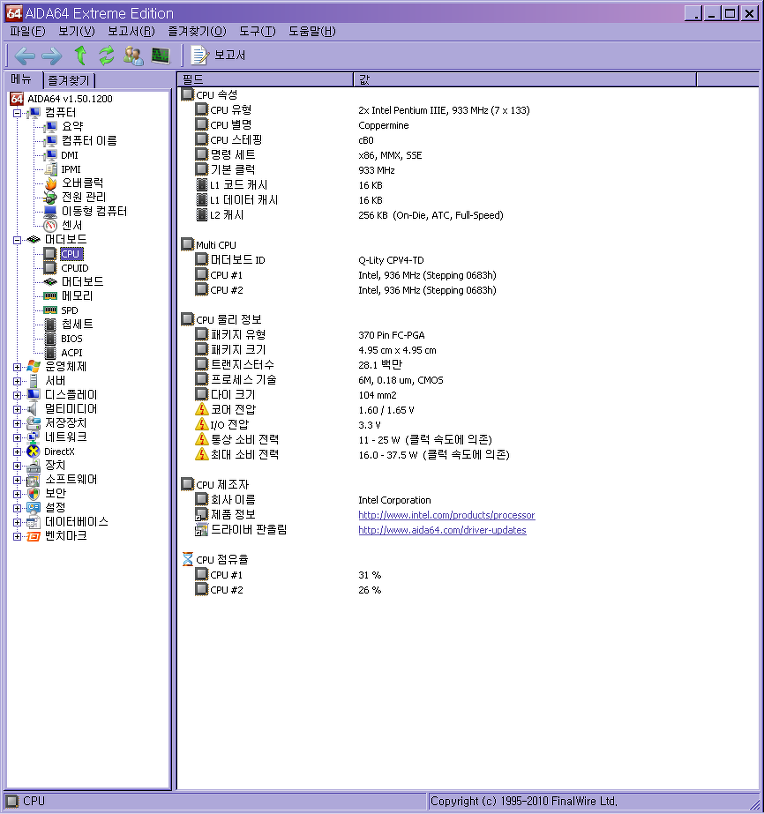Viewport: 764px width, 814px height.
Task: Select the 센서 sensor gauge icon
Action: (50, 225)
